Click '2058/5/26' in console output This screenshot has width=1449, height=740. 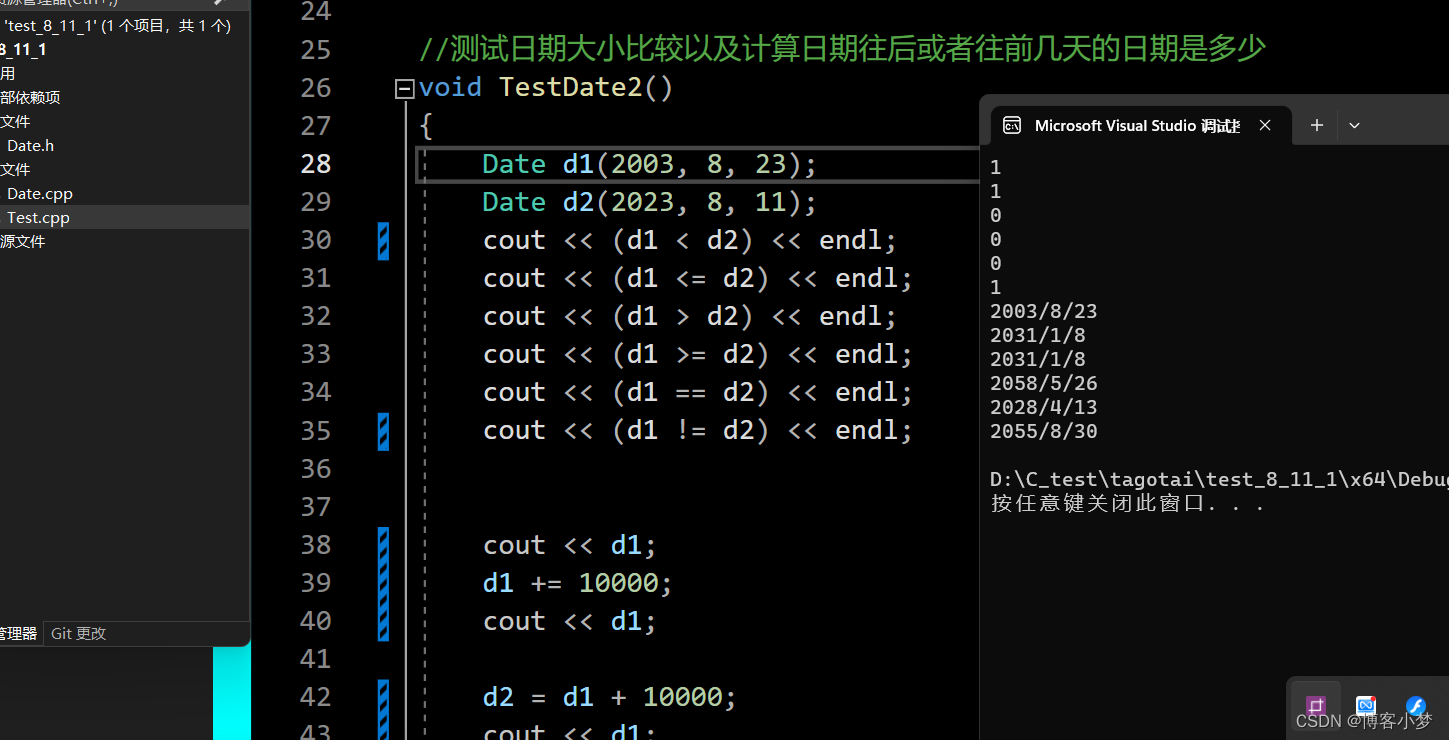pyautogui.click(x=1043, y=383)
